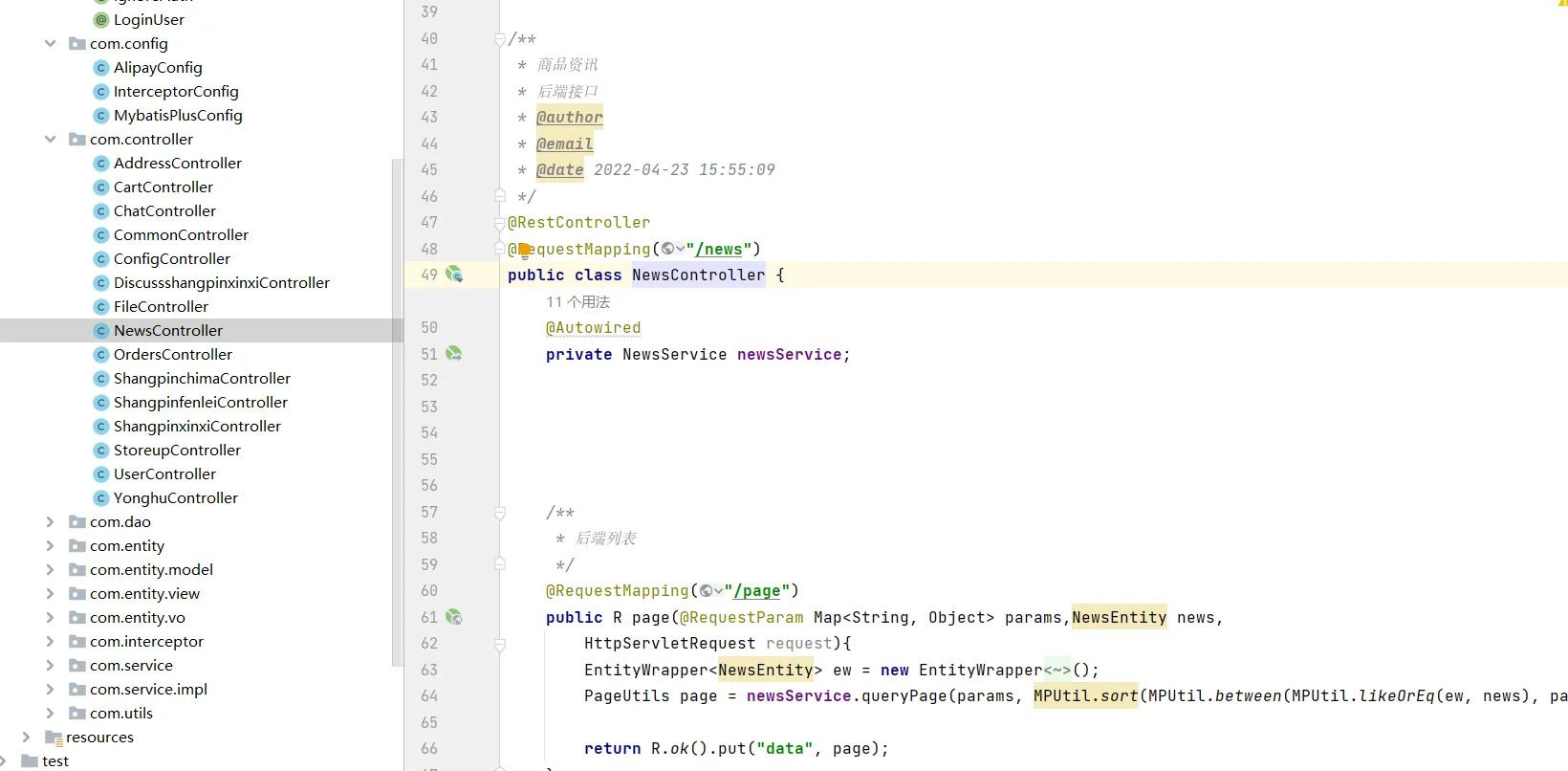Select the AlipayConfig class icon
The width and height of the screenshot is (1568, 771).
pos(101,68)
